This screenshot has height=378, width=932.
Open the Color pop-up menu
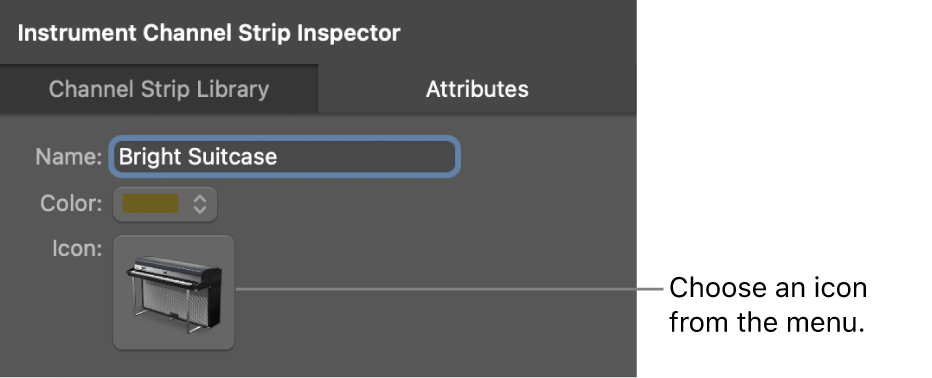pyautogui.click(x=165, y=204)
